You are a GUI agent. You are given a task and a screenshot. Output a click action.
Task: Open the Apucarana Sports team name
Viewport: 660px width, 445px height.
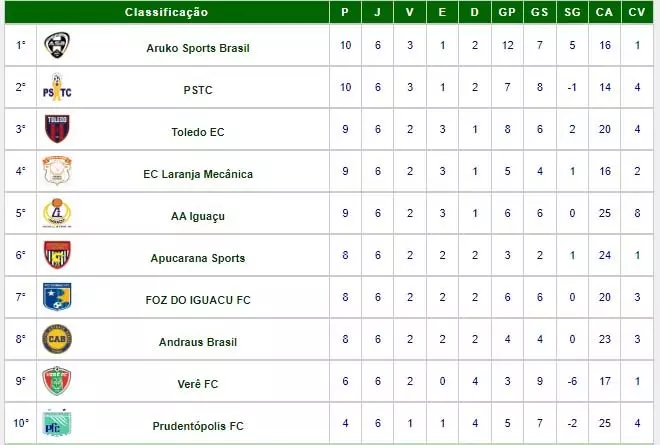[x=198, y=258]
